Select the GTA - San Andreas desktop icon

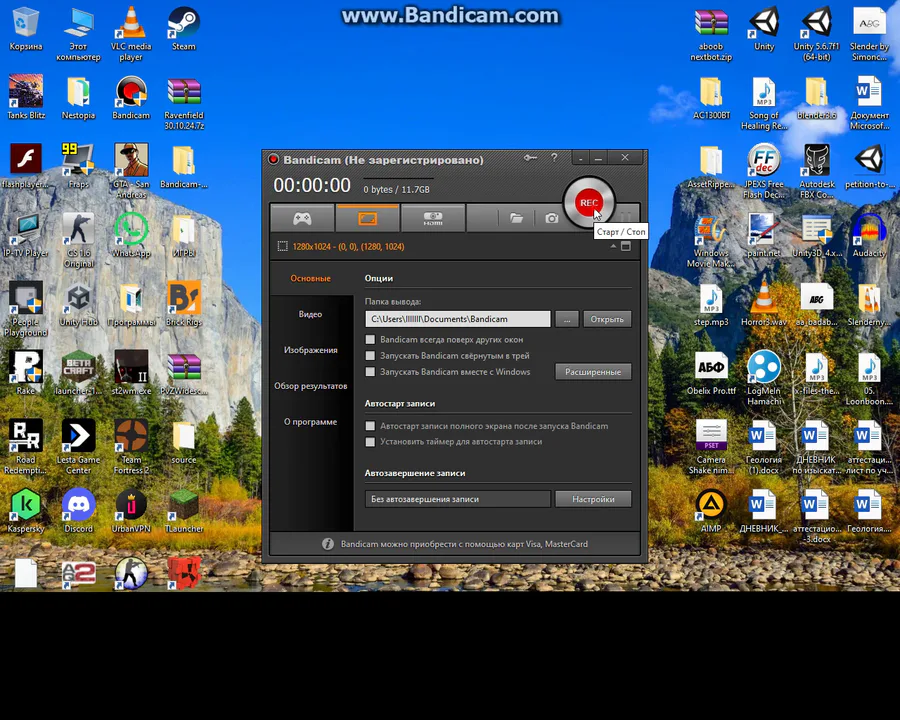click(x=131, y=170)
